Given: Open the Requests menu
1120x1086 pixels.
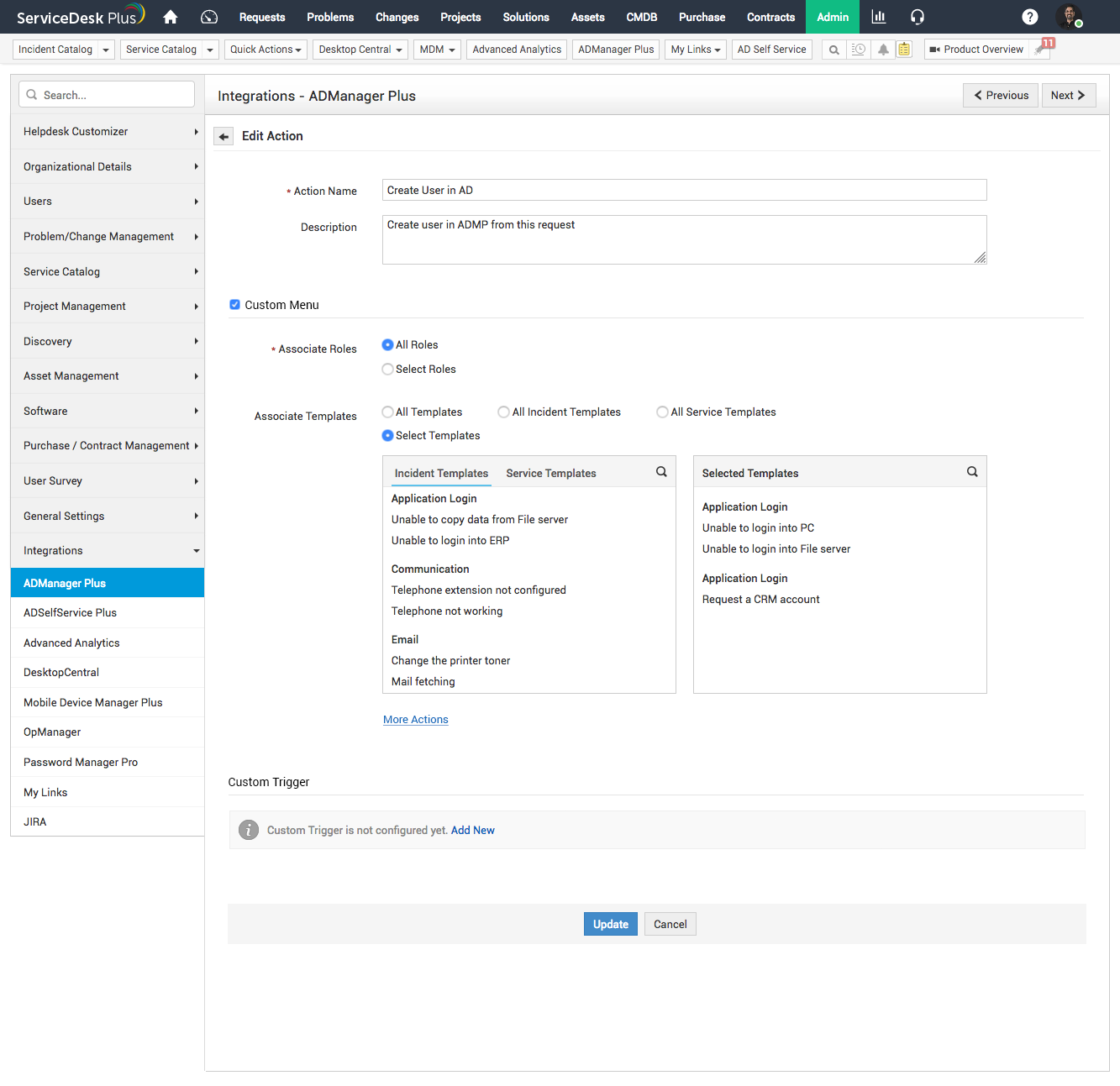Looking at the screenshot, I should pyautogui.click(x=262, y=17).
